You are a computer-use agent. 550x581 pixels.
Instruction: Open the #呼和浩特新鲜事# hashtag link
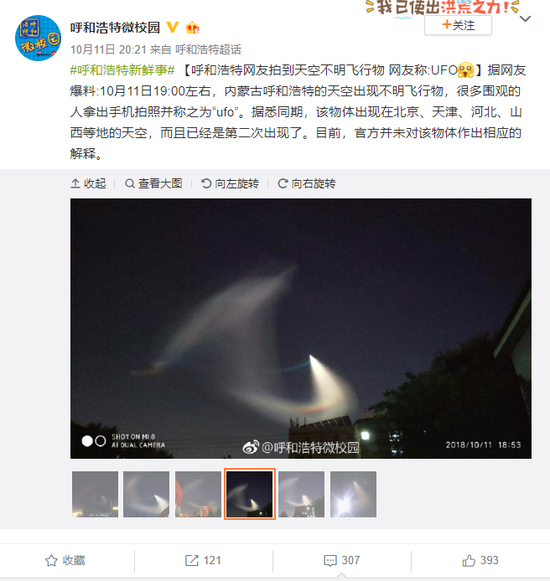[x=122, y=70]
